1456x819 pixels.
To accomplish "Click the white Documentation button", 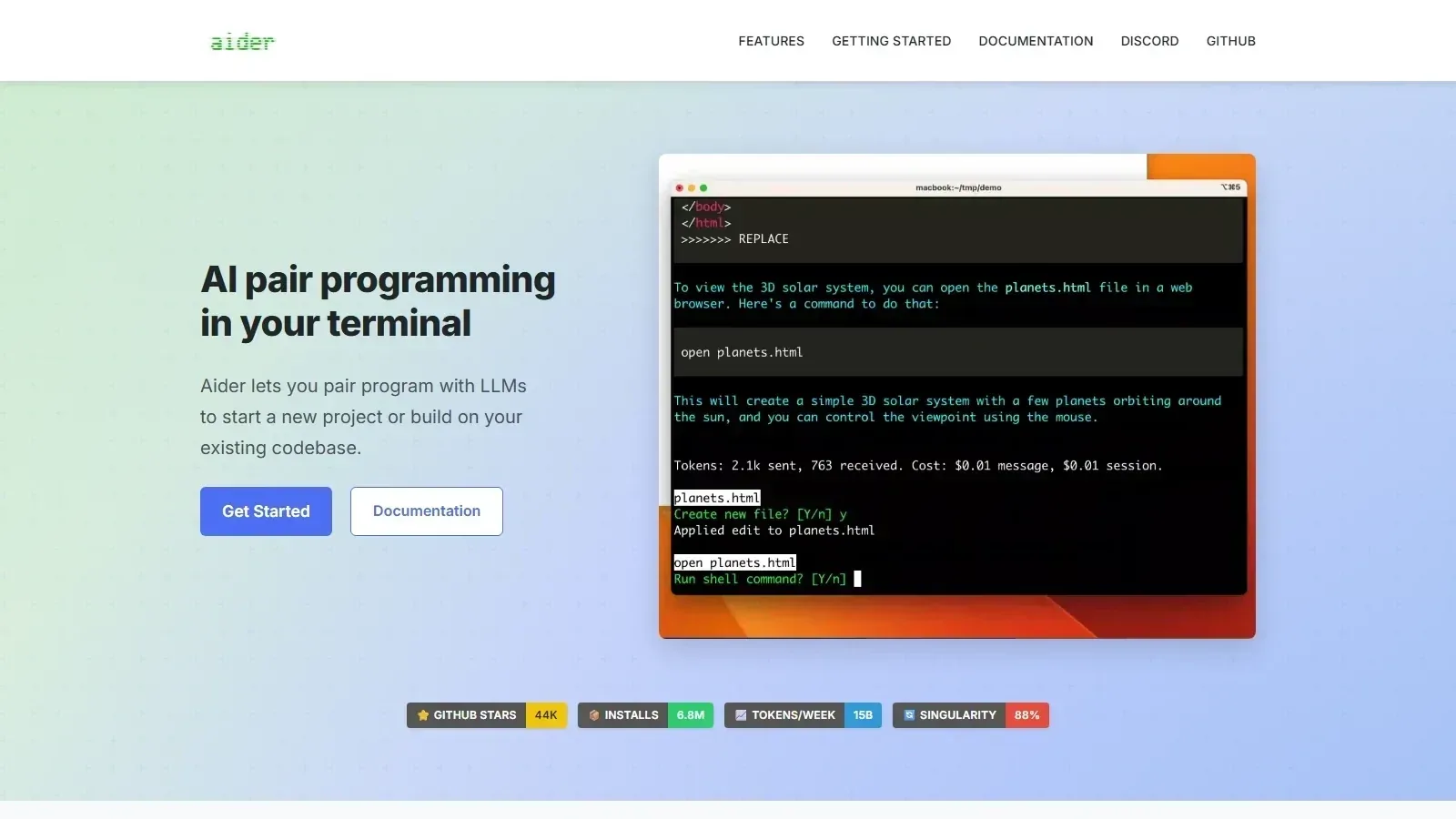I will tap(427, 511).
